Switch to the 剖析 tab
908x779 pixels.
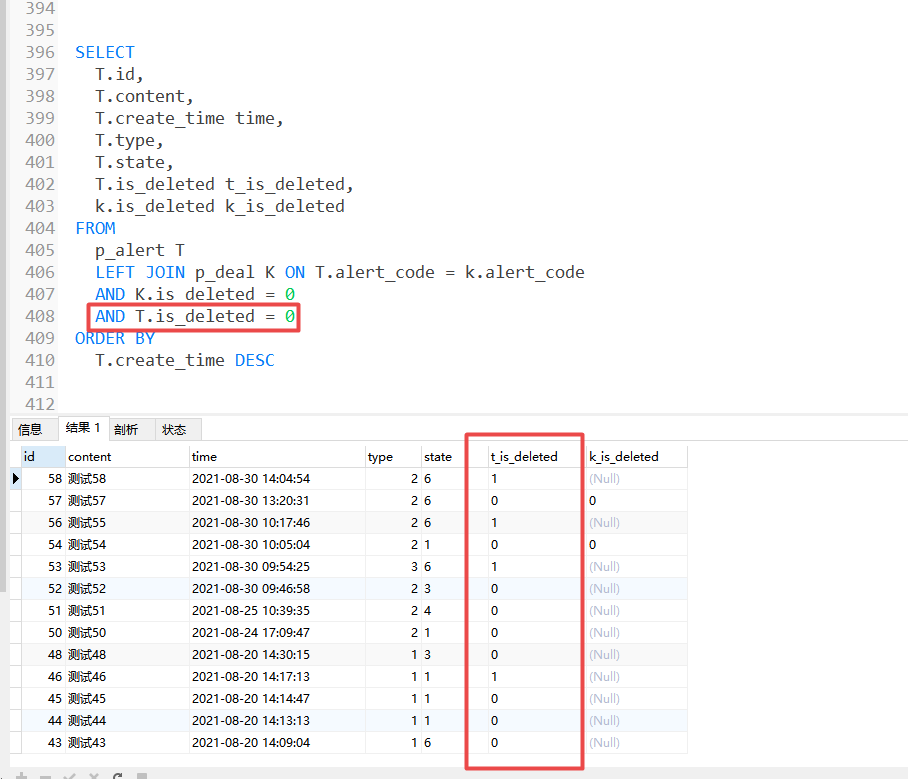click(128, 428)
